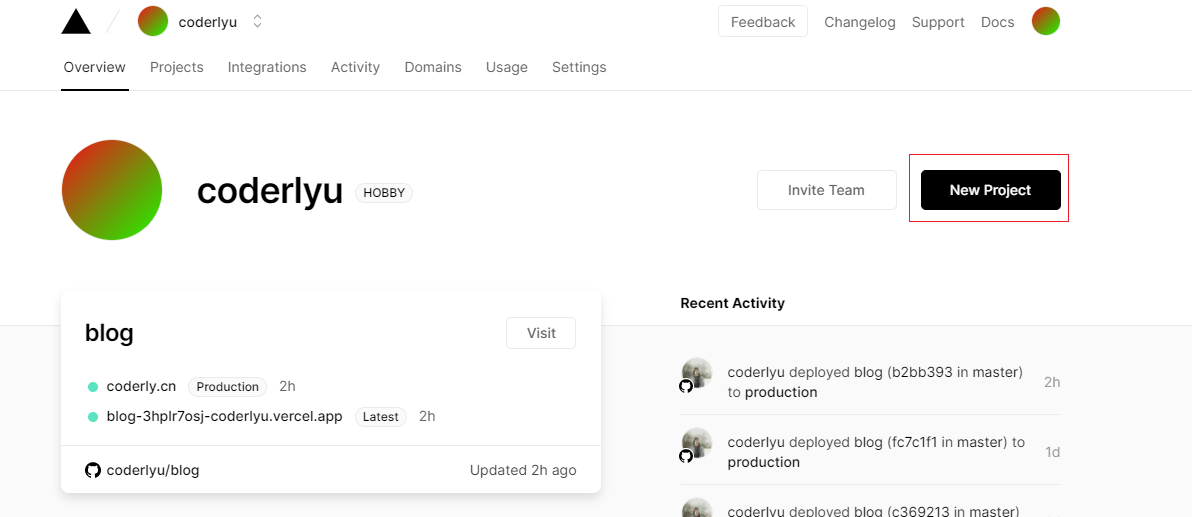The image size is (1192, 517).
Task: Open the blog project title
Action: (x=109, y=332)
